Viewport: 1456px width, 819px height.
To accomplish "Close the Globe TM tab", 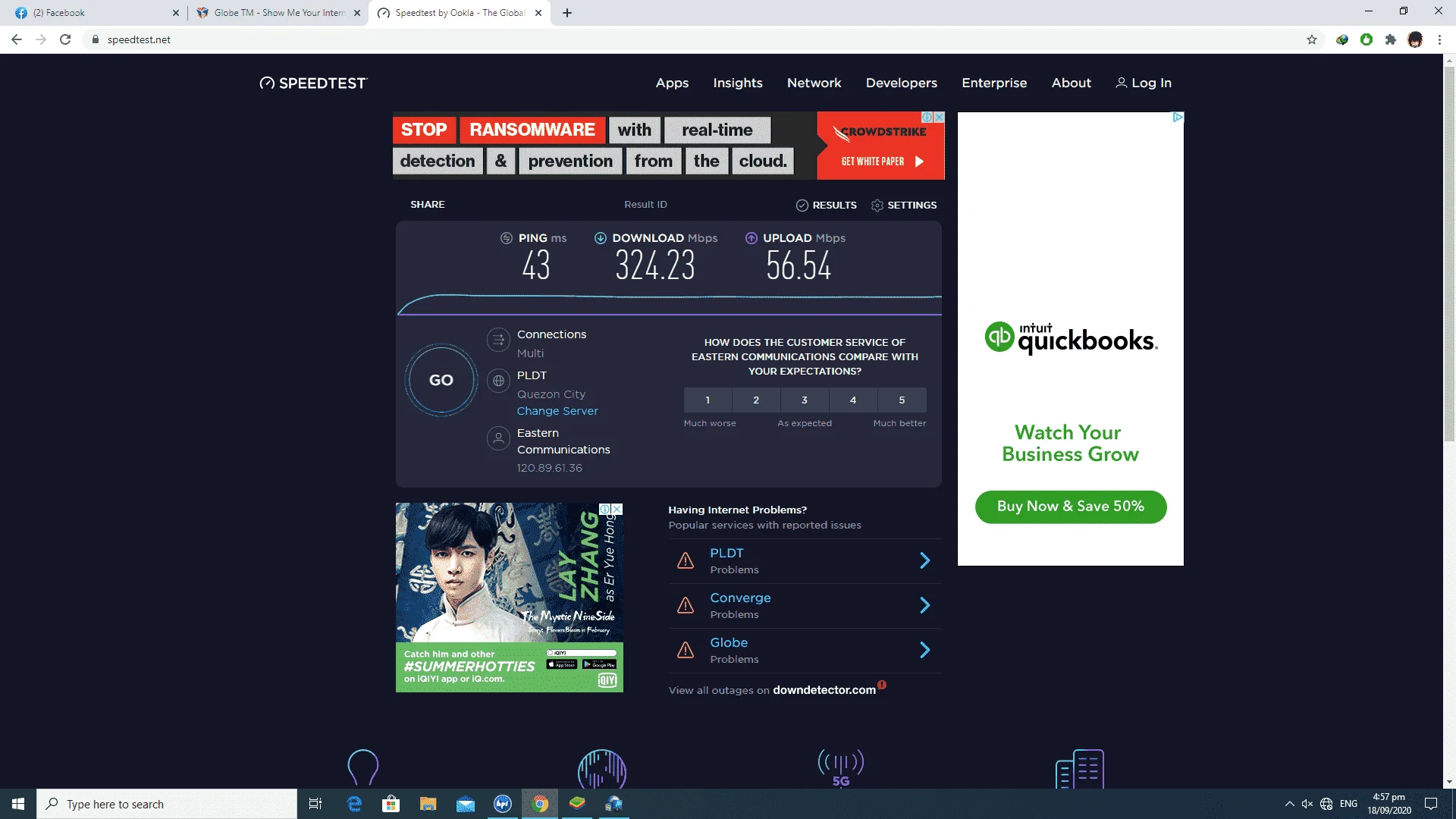I will [x=357, y=13].
